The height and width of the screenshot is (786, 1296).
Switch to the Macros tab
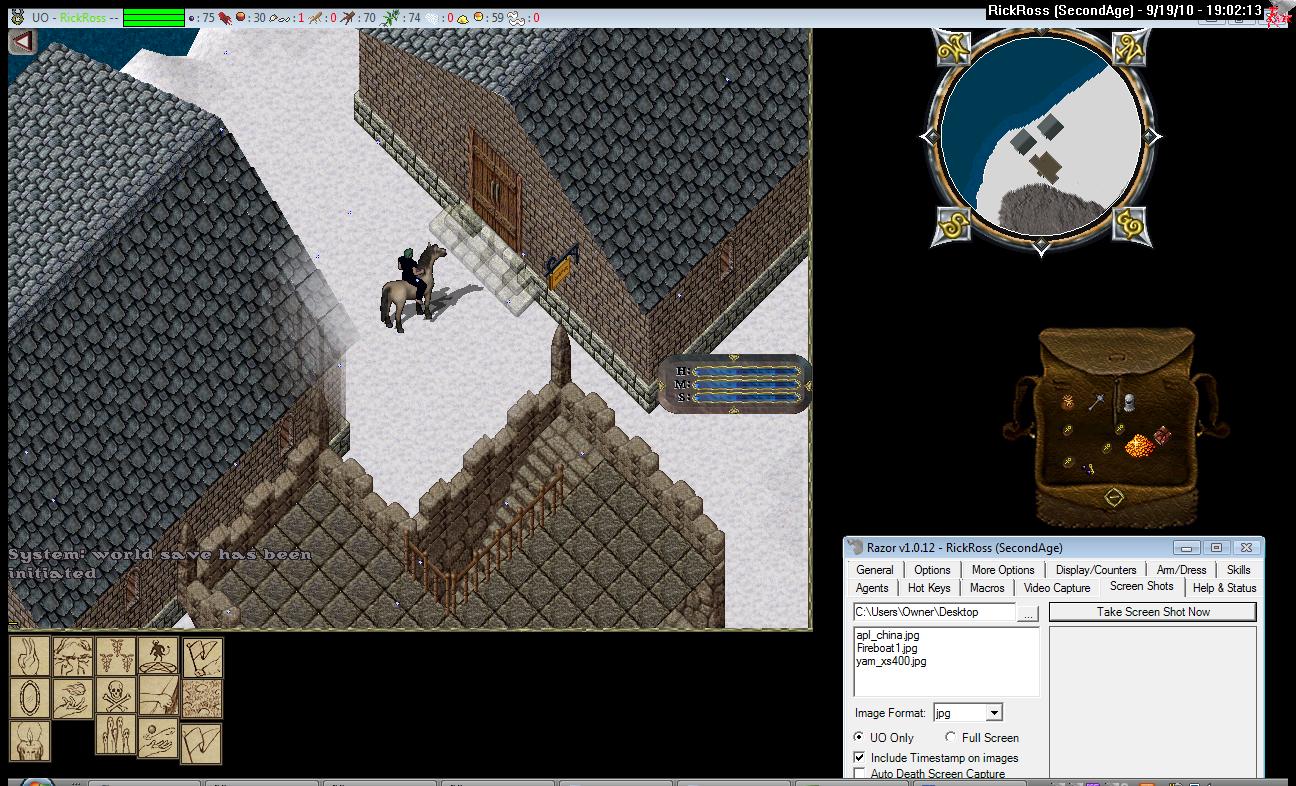(x=987, y=588)
